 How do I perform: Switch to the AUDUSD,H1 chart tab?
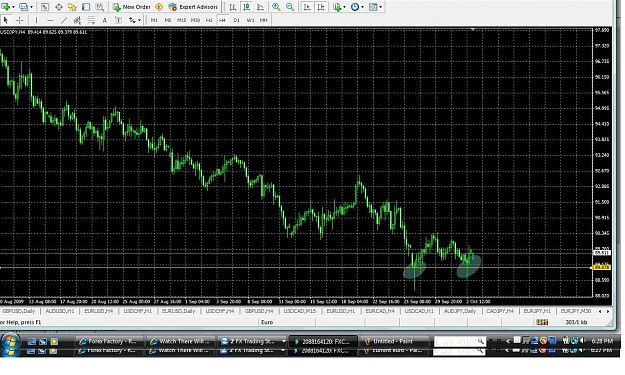tap(60, 311)
